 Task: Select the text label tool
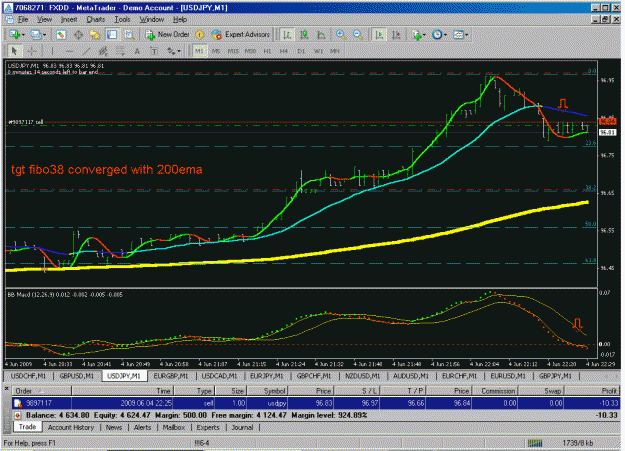154,51
